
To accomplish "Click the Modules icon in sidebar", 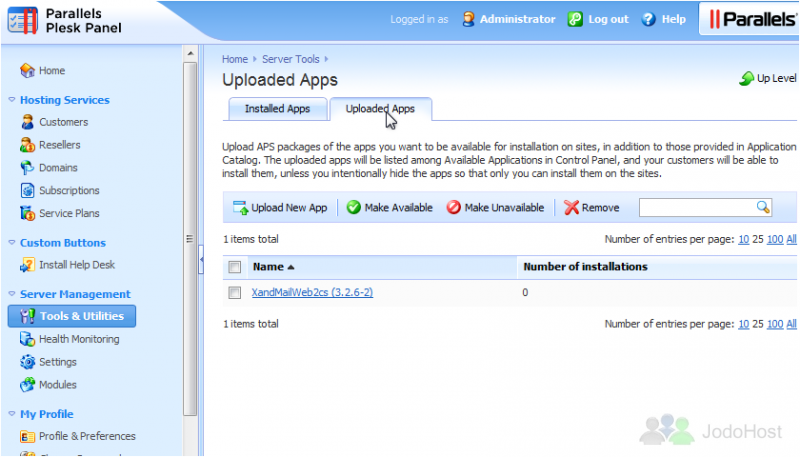I will pyautogui.click(x=27, y=385).
